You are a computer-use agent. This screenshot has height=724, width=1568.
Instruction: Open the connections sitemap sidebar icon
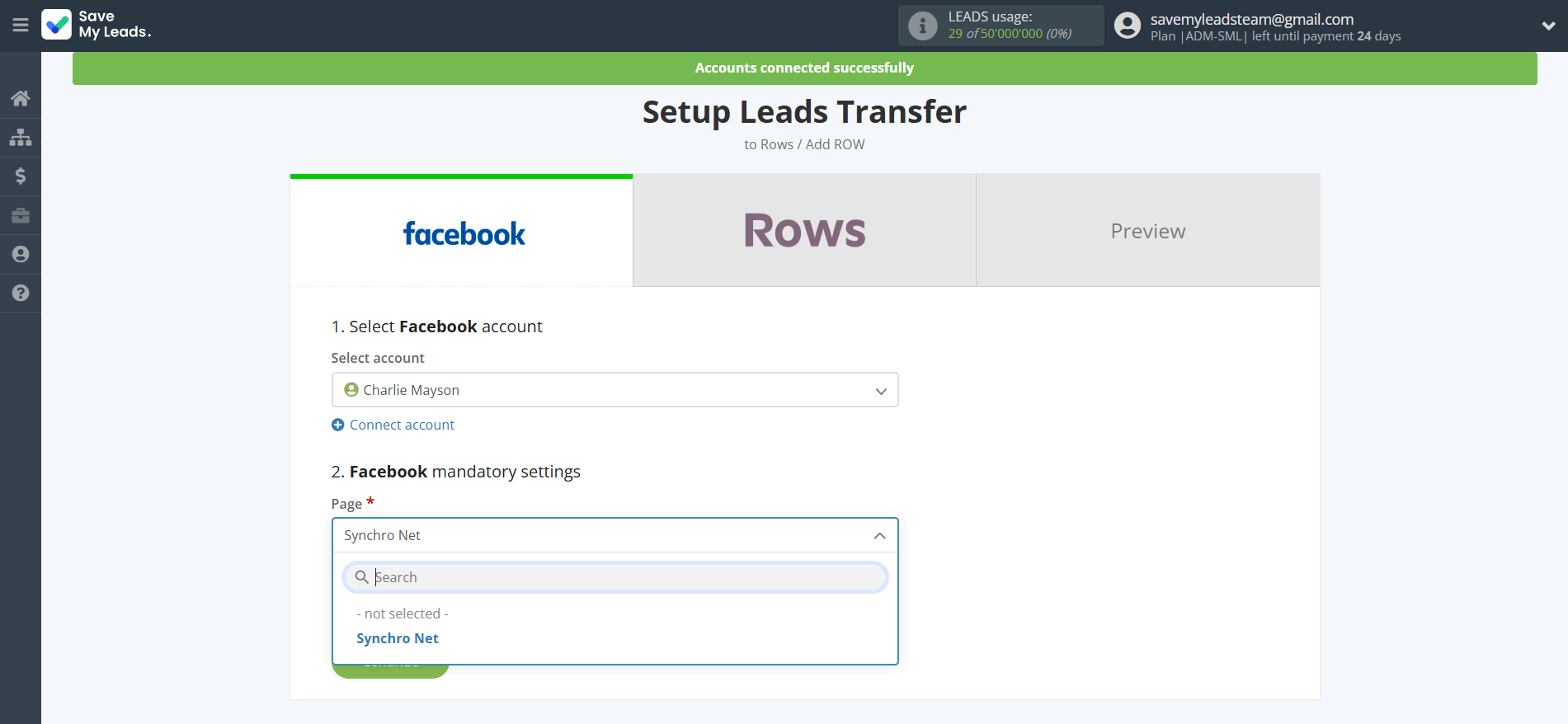click(x=21, y=137)
